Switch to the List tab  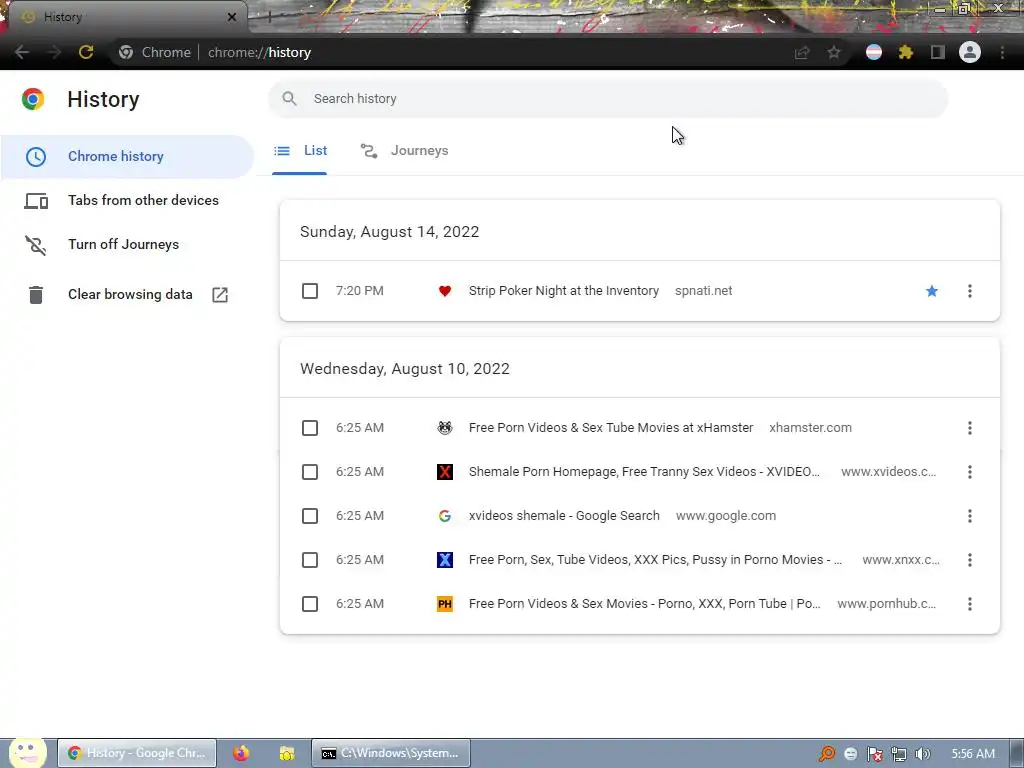300,151
